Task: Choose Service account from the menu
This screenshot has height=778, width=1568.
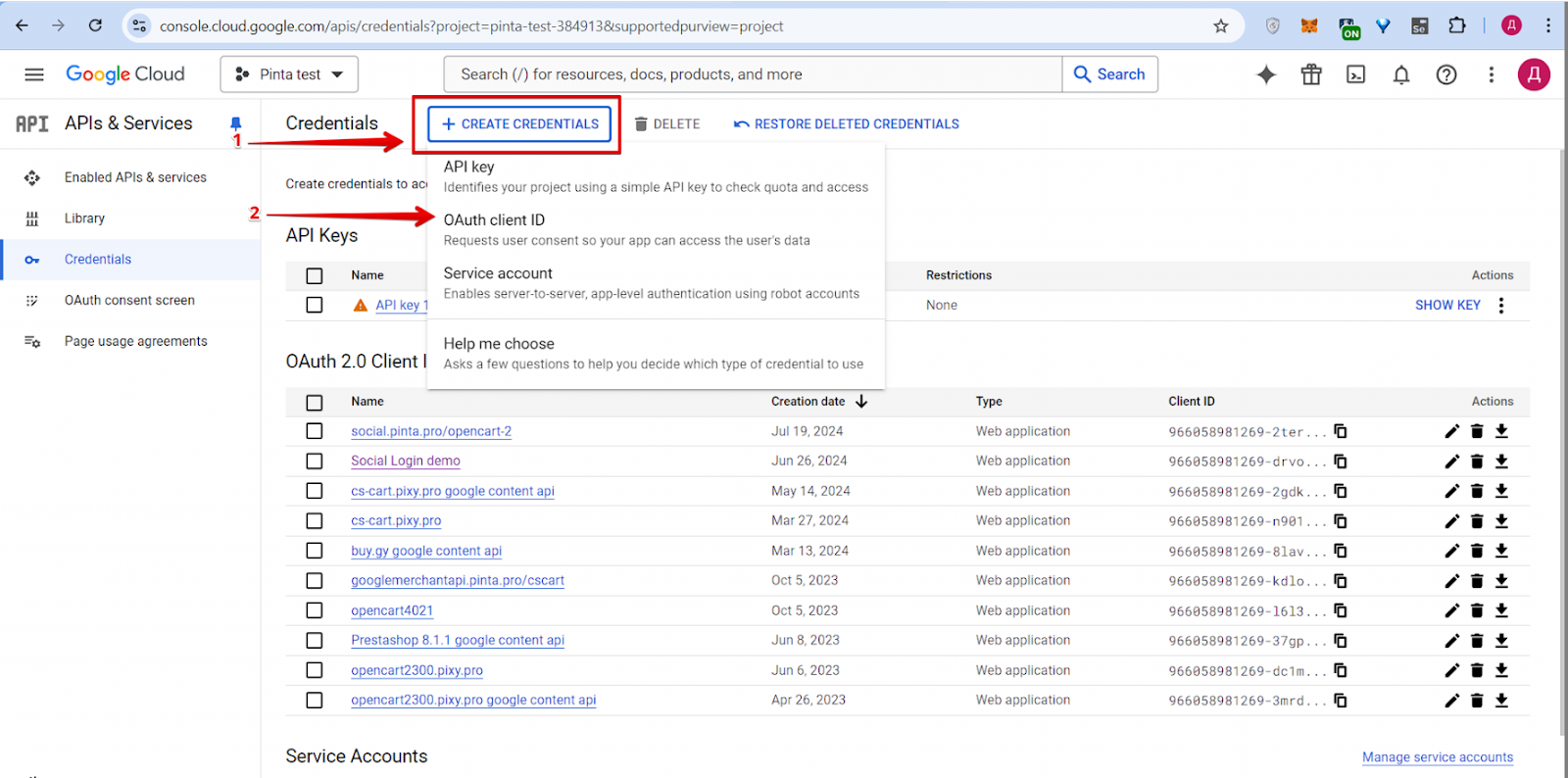Action: [656, 283]
